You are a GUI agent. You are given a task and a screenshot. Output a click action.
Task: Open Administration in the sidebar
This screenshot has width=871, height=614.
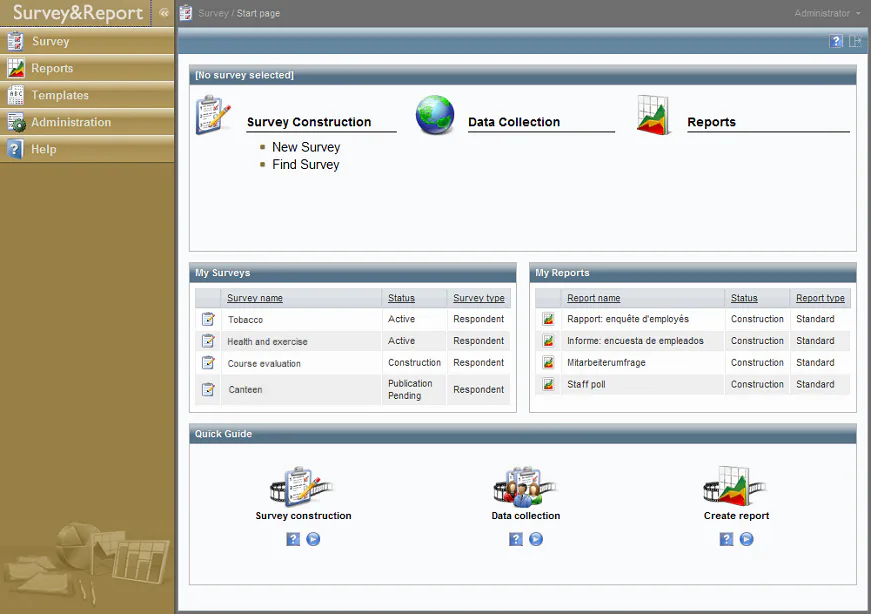87,122
